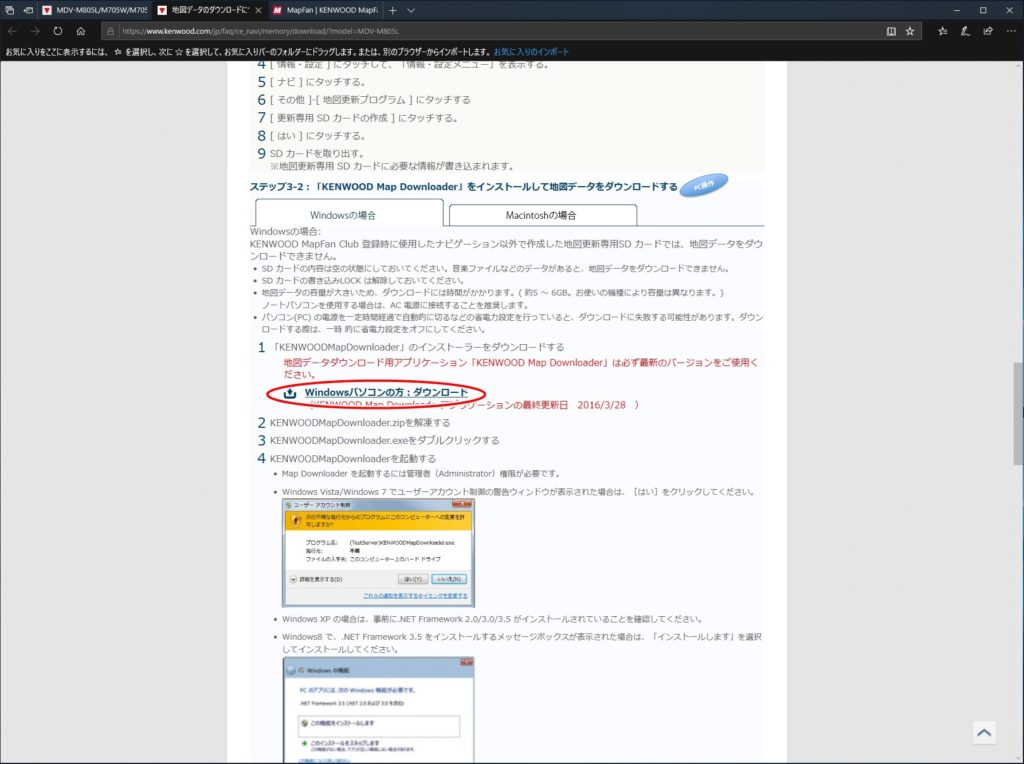This screenshot has height=764, width=1024.
Task: Go forward to the next page
Action: pos(35,31)
